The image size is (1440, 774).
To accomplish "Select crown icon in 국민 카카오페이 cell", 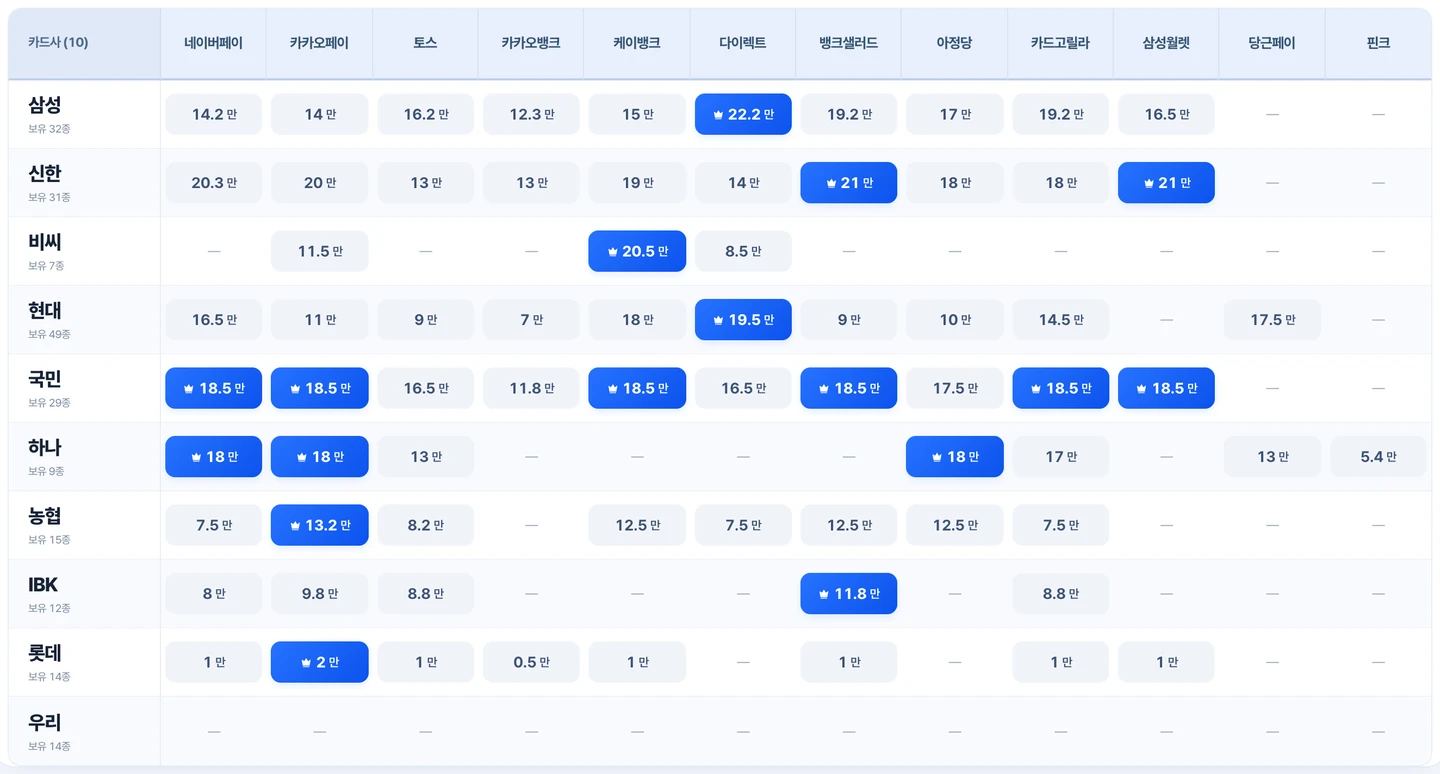I will click(295, 389).
